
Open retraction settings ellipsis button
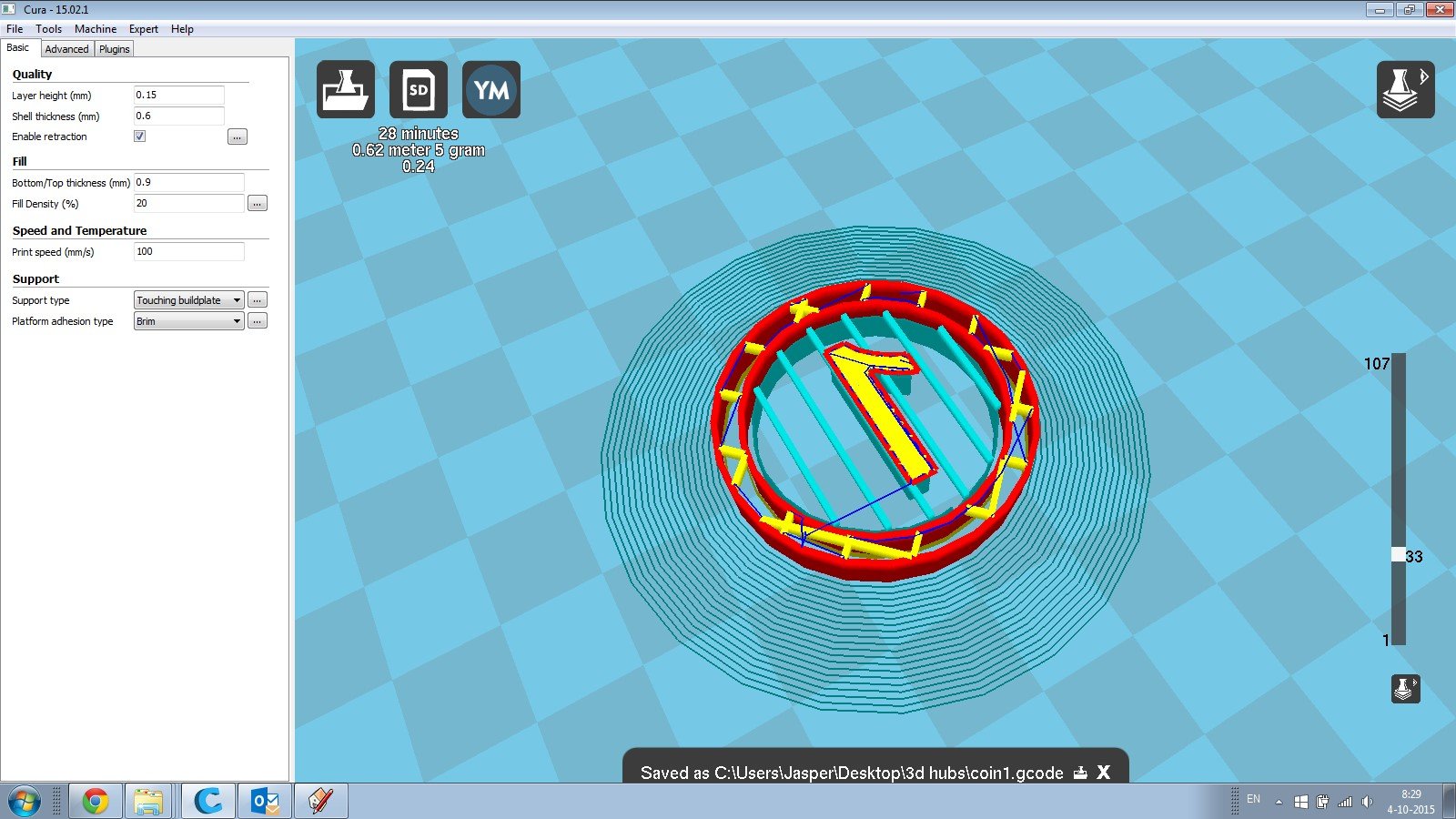(237, 136)
